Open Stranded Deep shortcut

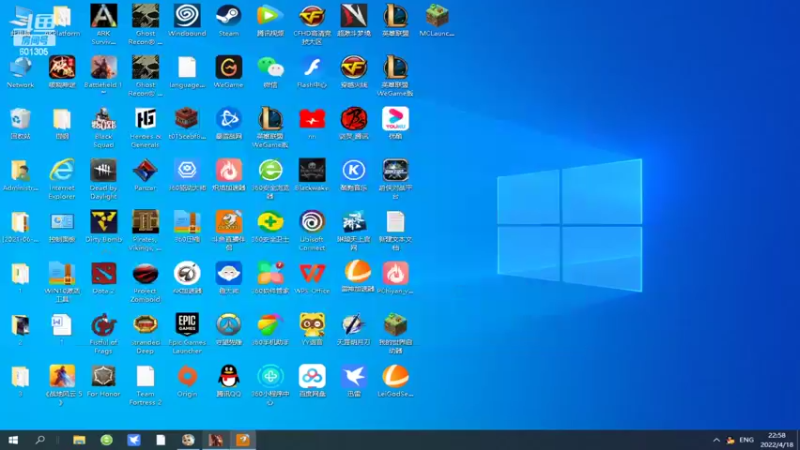(145, 334)
